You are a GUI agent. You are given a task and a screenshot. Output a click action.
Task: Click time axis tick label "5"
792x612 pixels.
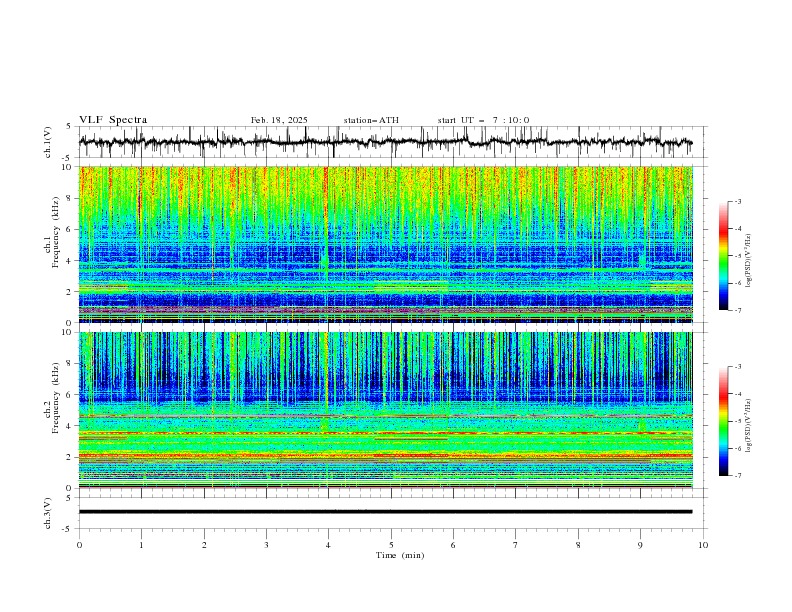pyautogui.click(x=391, y=545)
